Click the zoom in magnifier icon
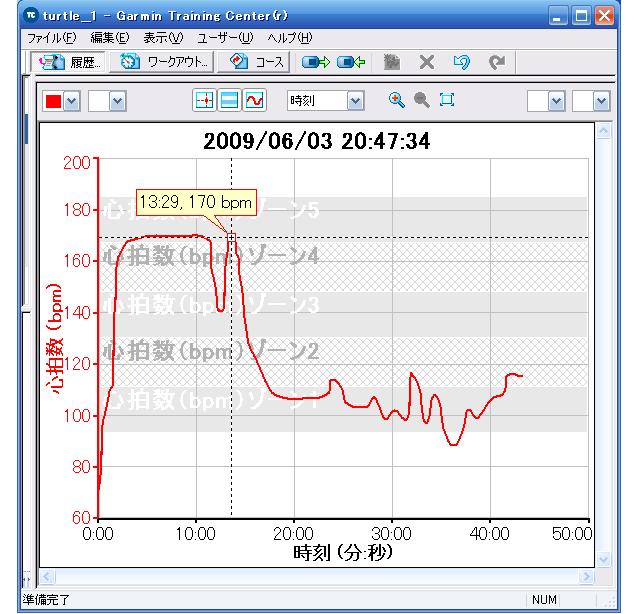Screen dimensions: 640x614 397,101
